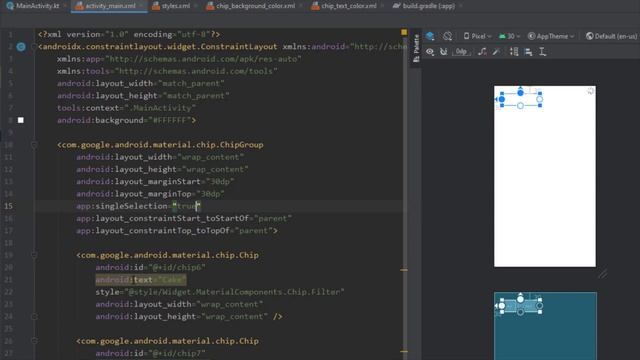Click android:layout_marginTop="30dp" line
The width and height of the screenshot is (640, 360).
pyautogui.click(x=150, y=194)
